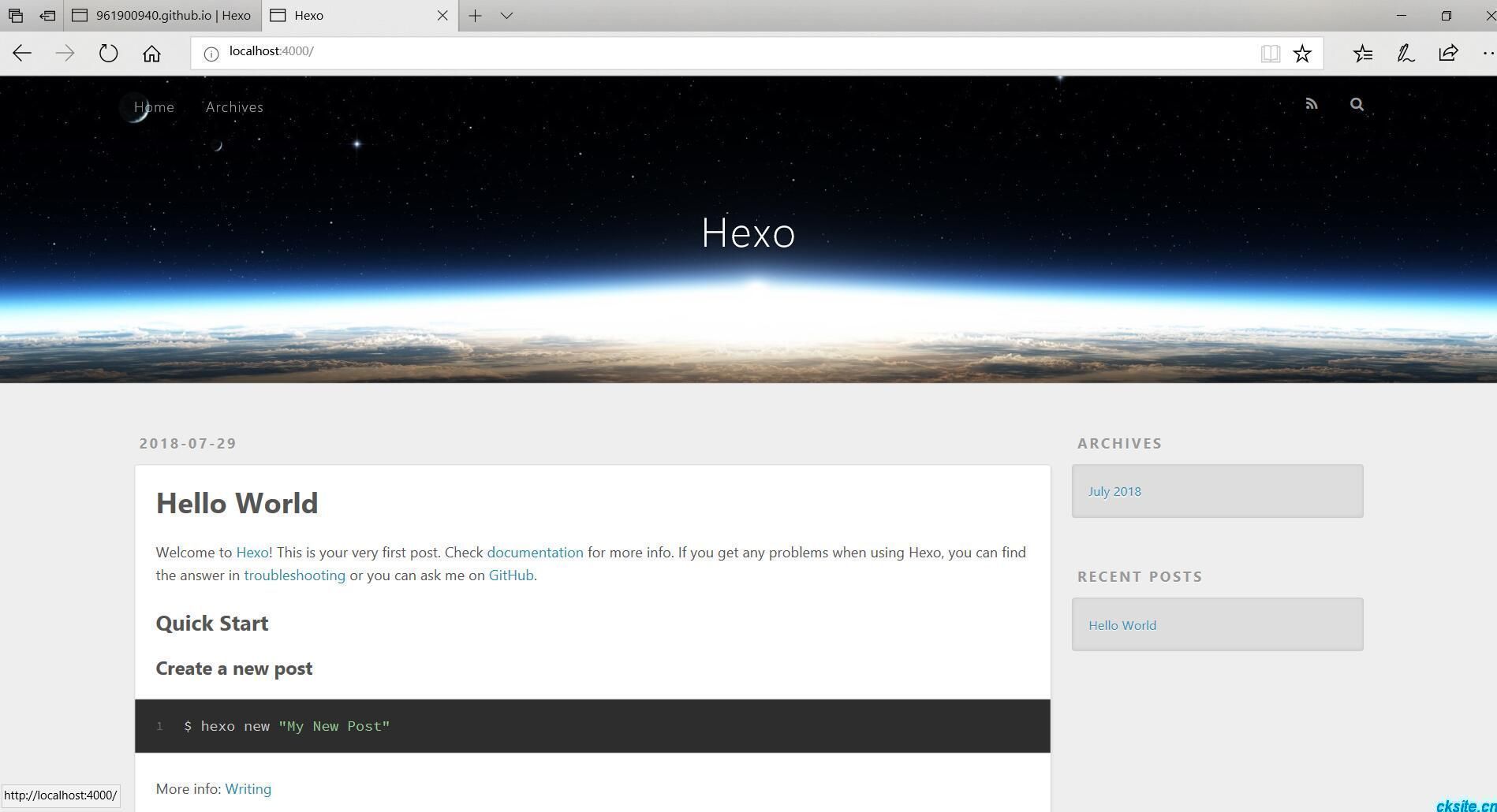This screenshot has height=812, width=1497.
Task: Open July 2018 archive link
Action: click(1114, 491)
